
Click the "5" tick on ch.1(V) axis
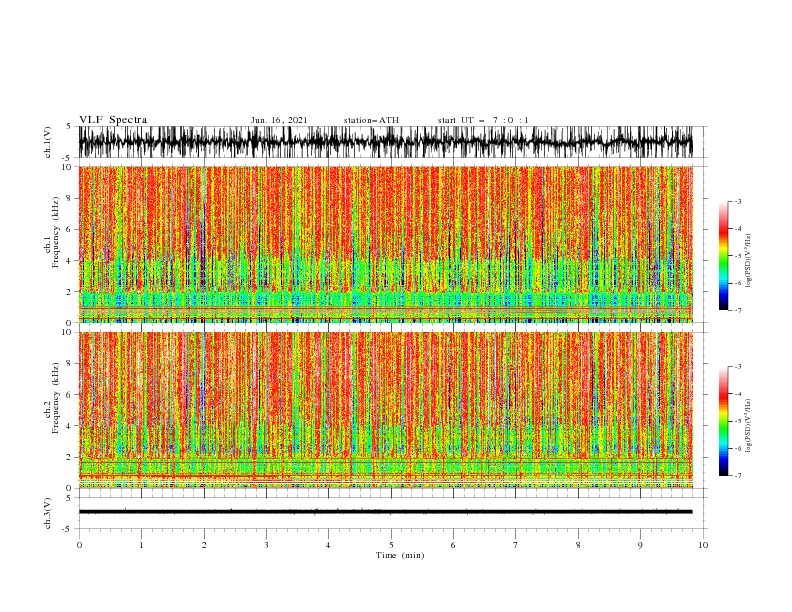click(x=68, y=126)
